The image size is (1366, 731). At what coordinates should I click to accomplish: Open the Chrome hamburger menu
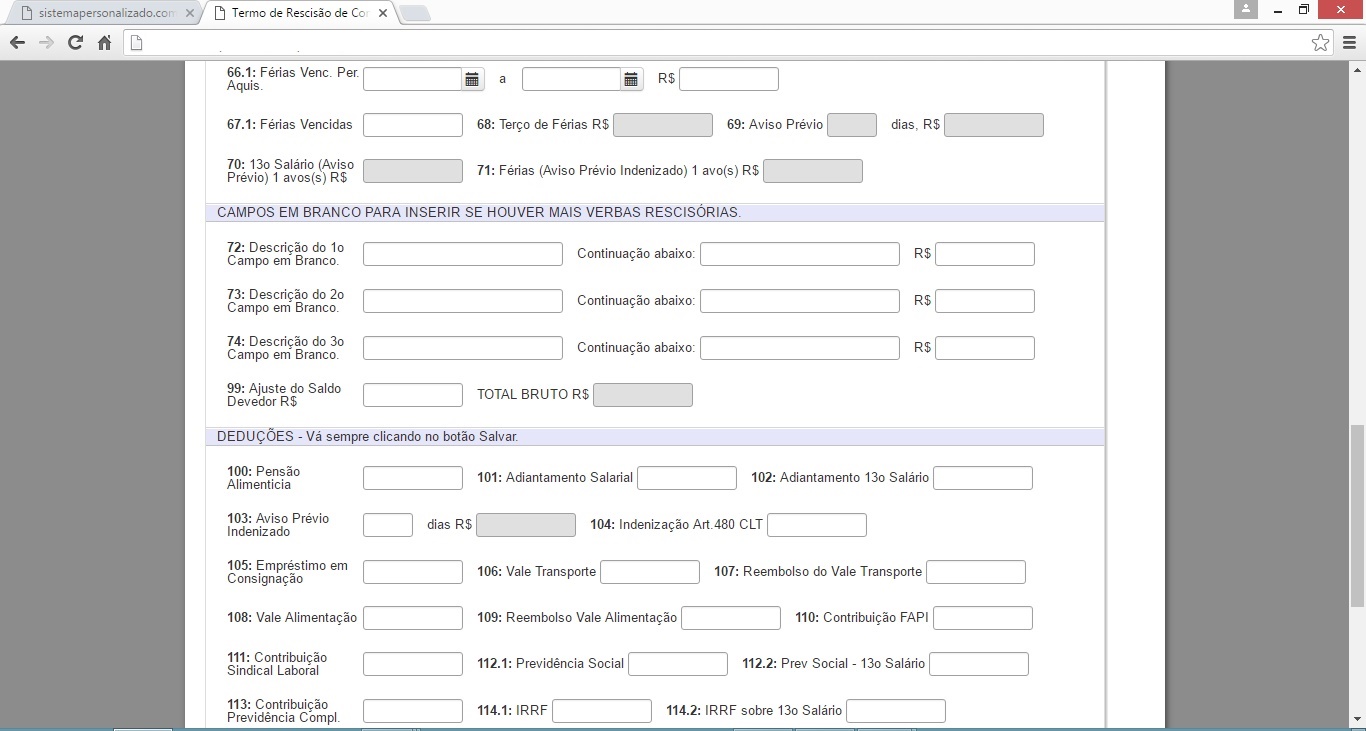click(x=1348, y=43)
